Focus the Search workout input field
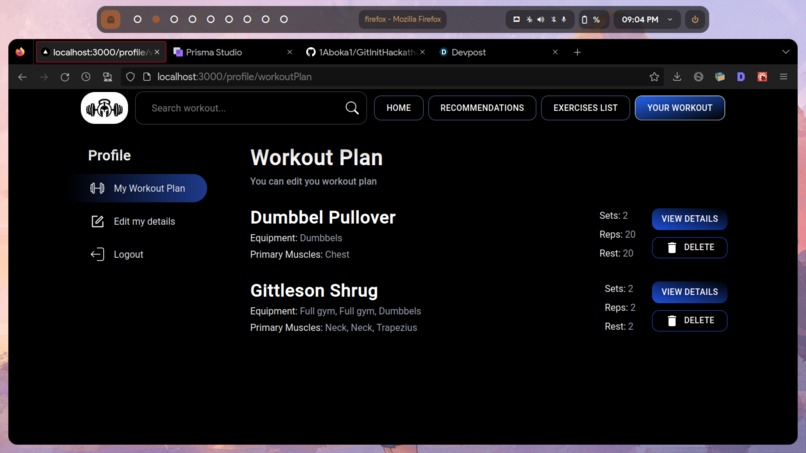Viewport: 806px width, 453px height. tap(251, 108)
